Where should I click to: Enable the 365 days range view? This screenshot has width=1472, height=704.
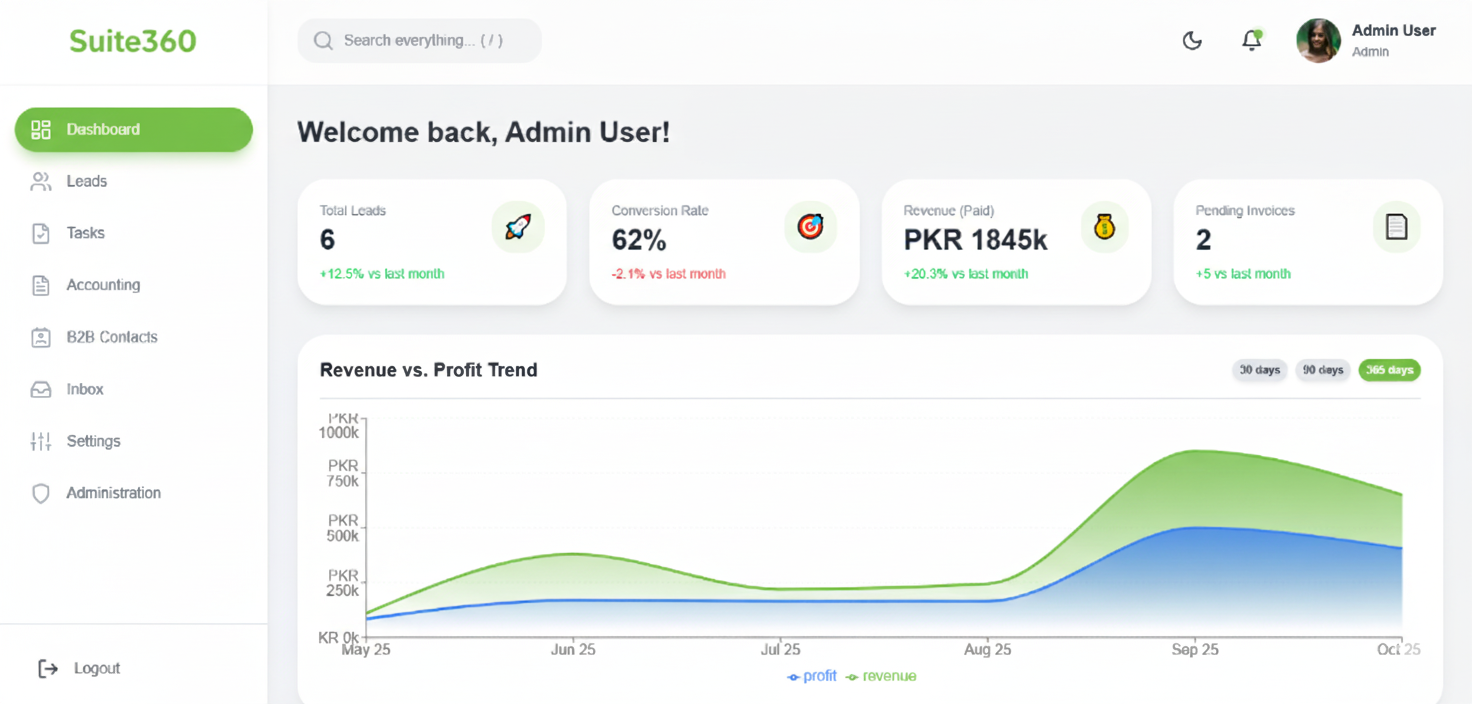pyautogui.click(x=1389, y=370)
